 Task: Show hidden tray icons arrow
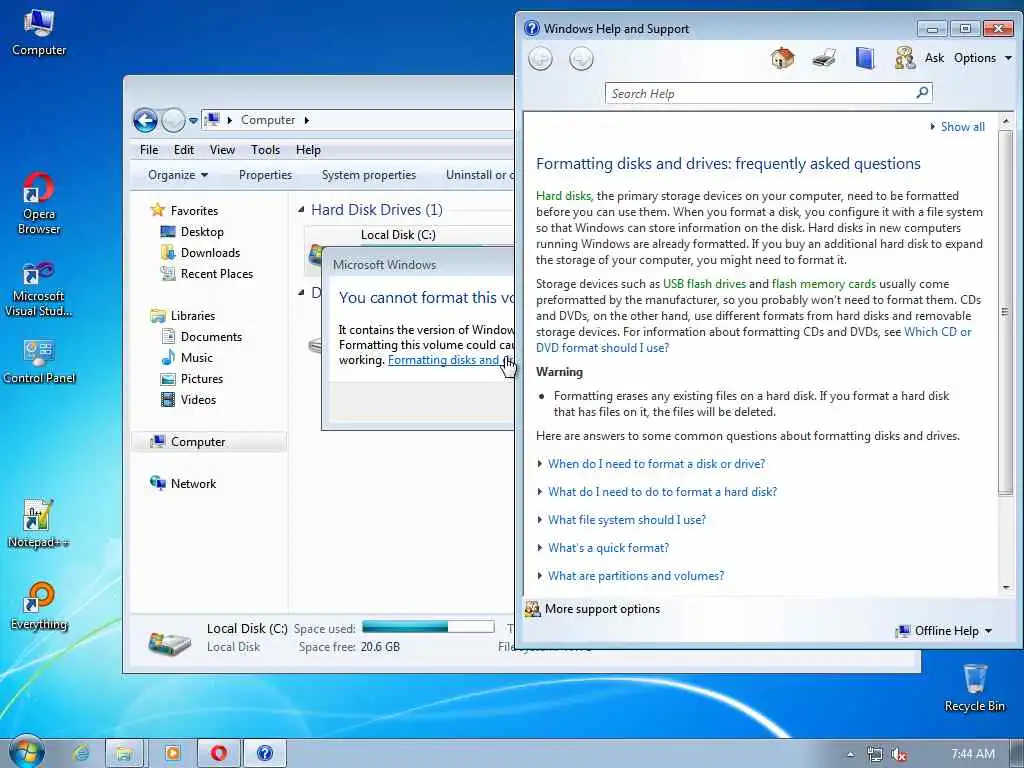click(x=850, y=754)
